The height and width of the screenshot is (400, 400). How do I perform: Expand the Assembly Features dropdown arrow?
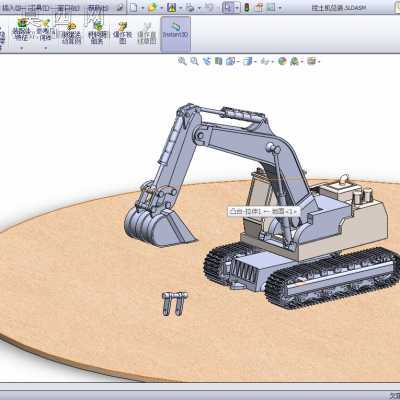(22, 48)
